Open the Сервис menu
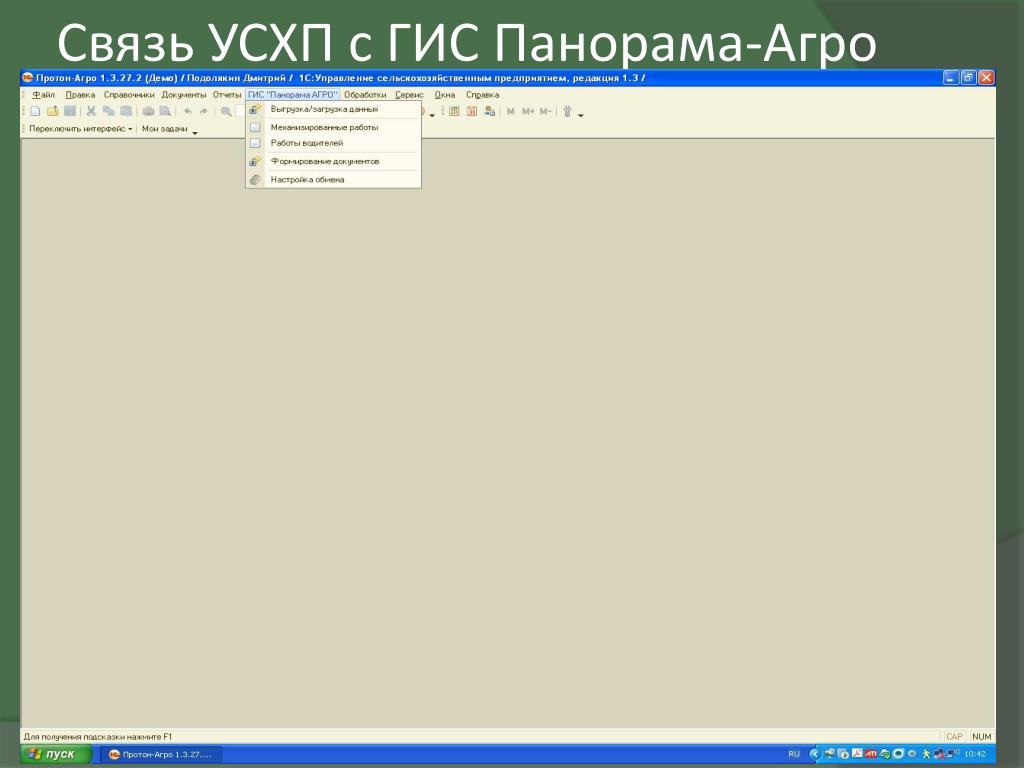The height and width of the screenshot is (768, 1024). point(409,95)
